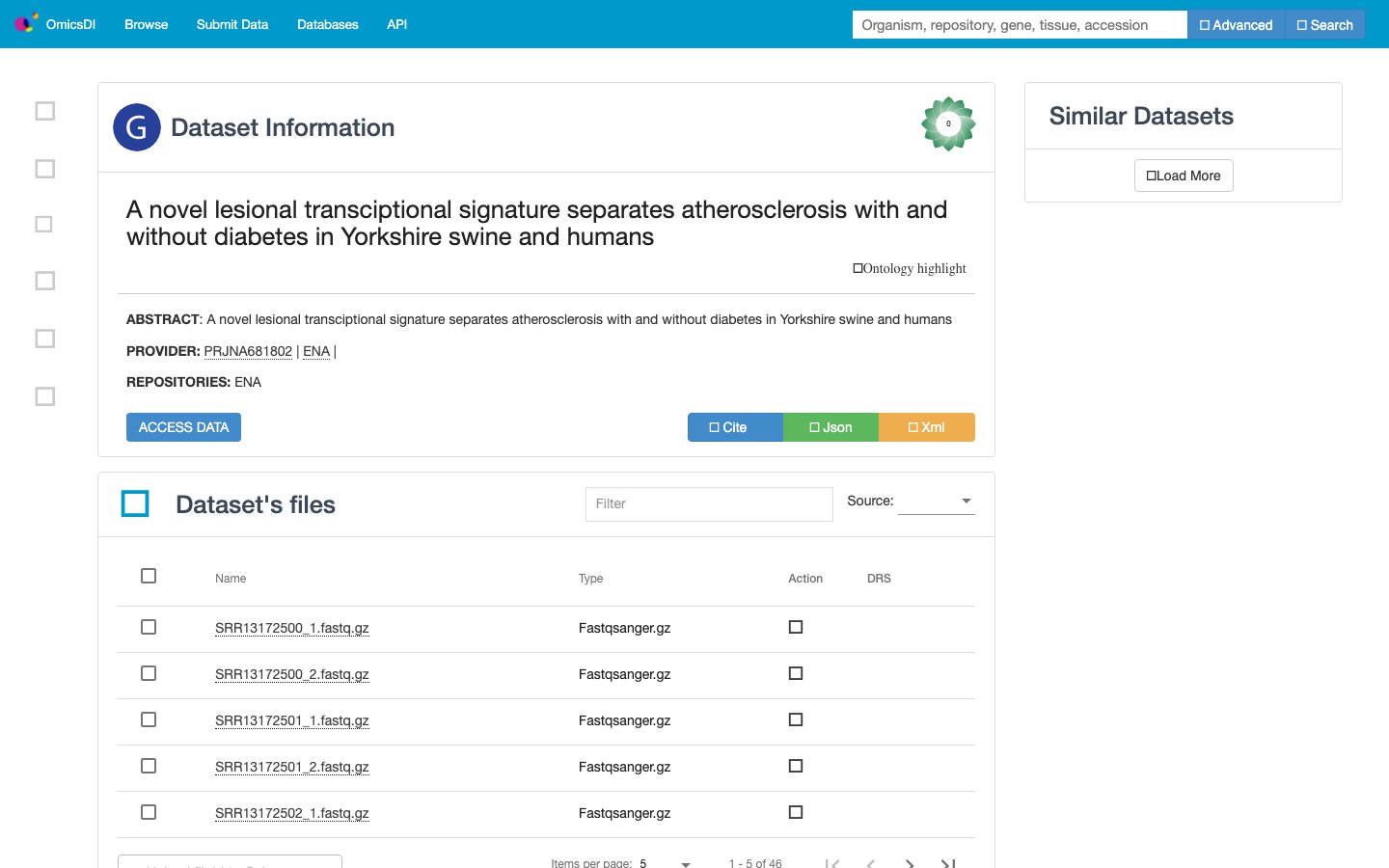Click the action icon for SRR13172502_1.fastq.gz
This screenshot has width=1389, height=868.
(796, 812)
